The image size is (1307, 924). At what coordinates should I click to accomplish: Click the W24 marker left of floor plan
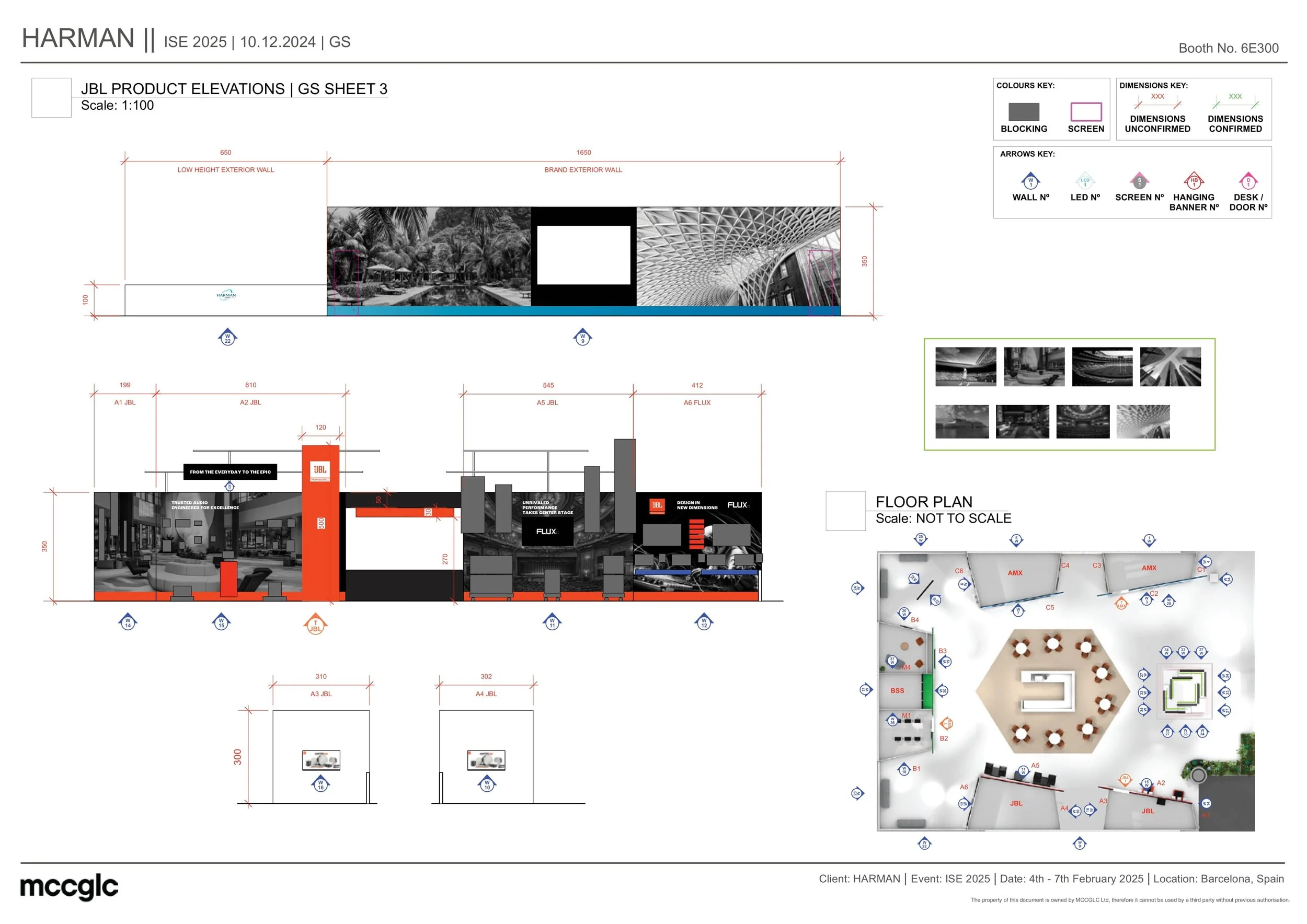pyautogui.click(x=857, y=588)
